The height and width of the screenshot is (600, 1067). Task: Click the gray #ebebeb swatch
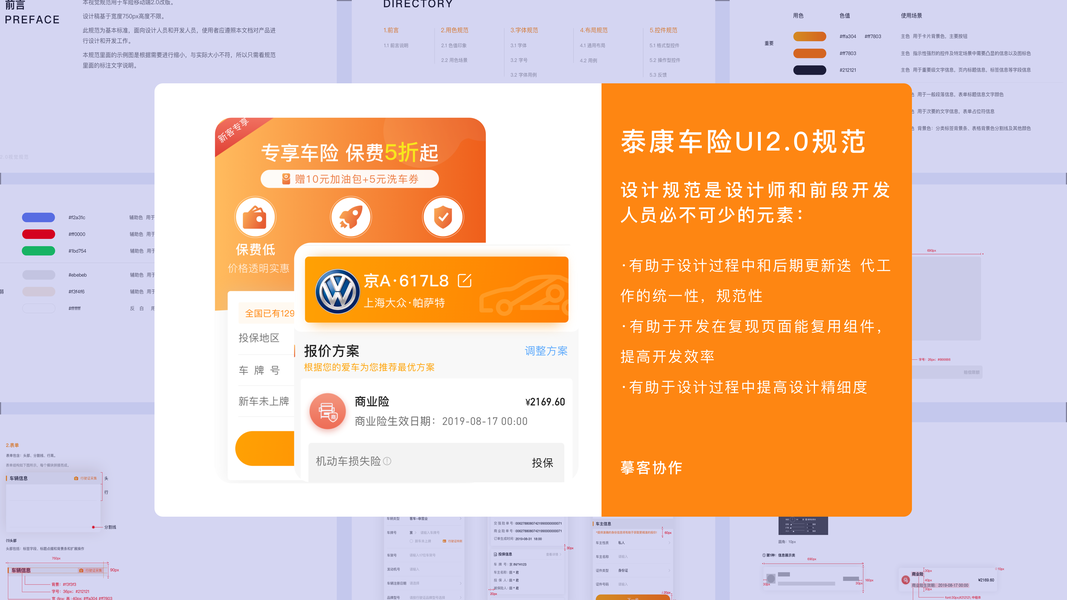point(39,275)
